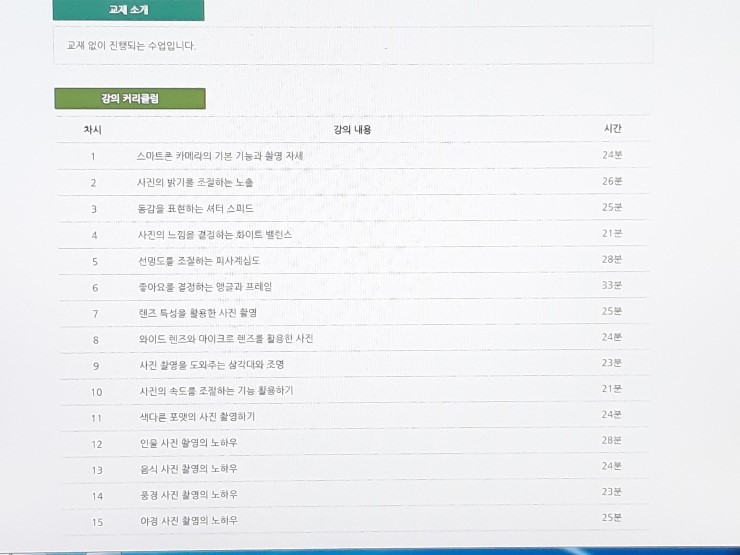Click lecture number 4 in 차시 column
Viewport: 740px width, 555px height.
tap(94, 235)
